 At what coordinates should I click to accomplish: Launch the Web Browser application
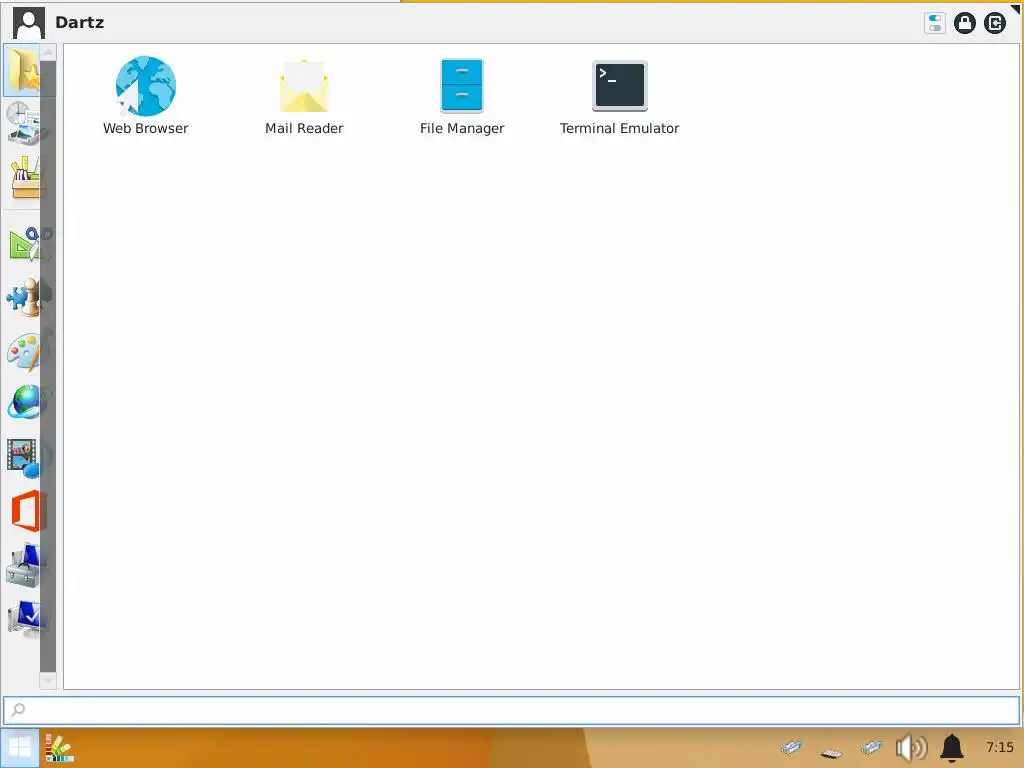coord(146,96)
